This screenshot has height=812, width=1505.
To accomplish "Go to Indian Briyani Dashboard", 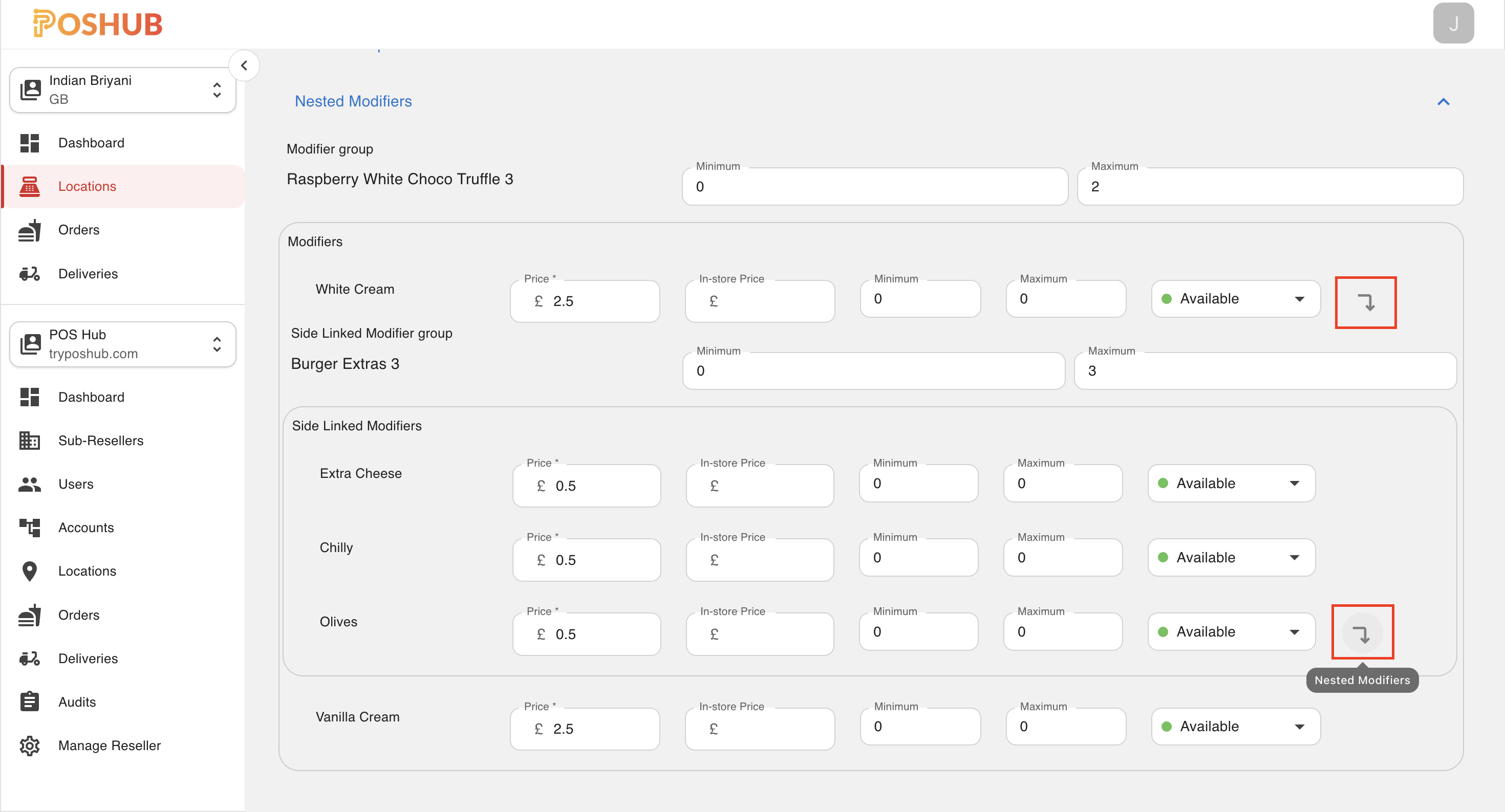I will pos(123,143).
